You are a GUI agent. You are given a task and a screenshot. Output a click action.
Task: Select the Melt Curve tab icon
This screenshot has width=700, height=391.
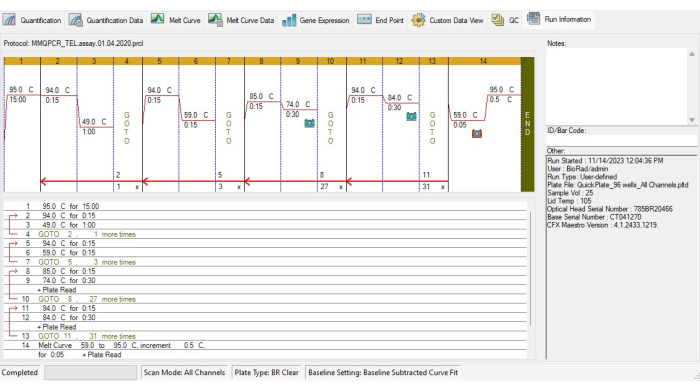click(158, 19)
